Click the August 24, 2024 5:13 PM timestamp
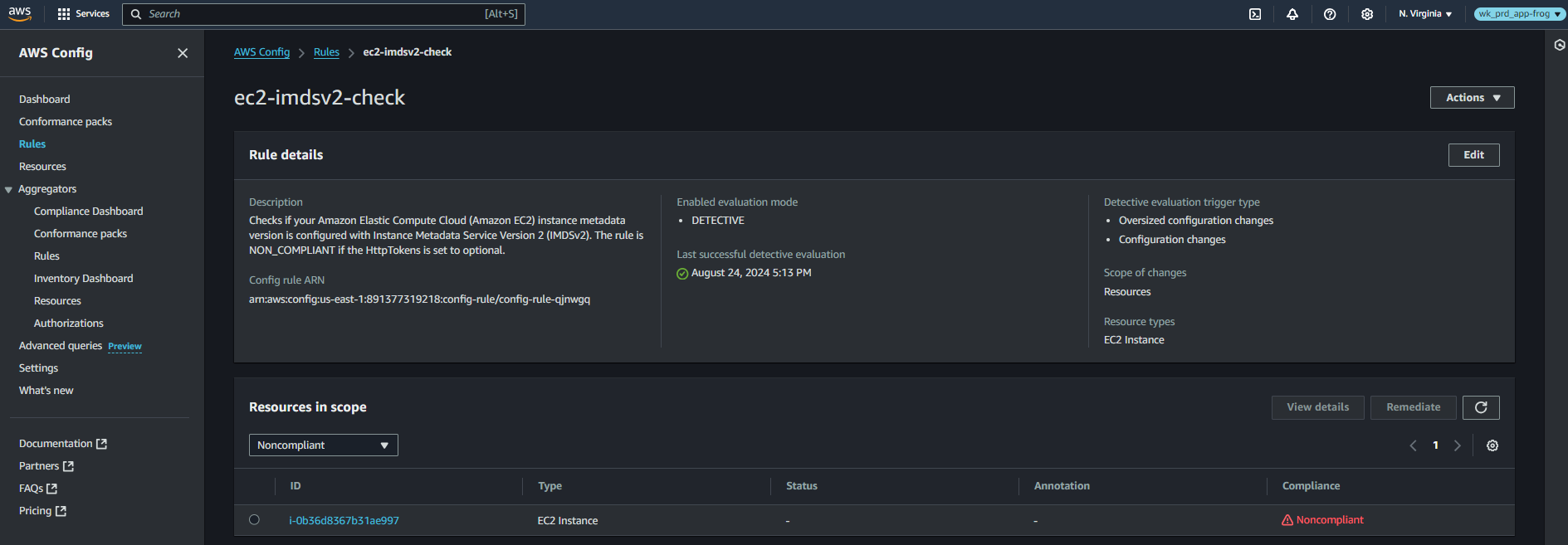 pos(751,273)
